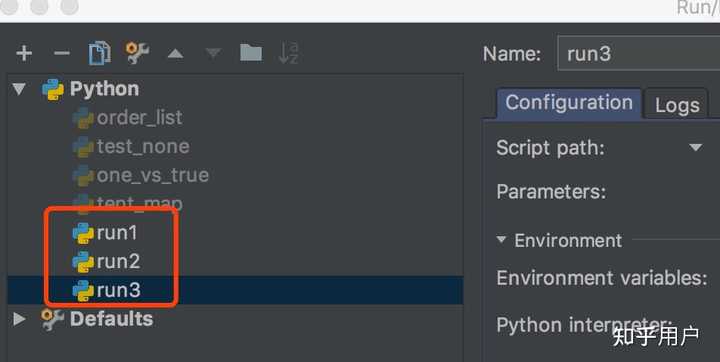This screenshot has width=720, height=362.
Task: Open the edit defaults wrench icon
Action: 137,53
